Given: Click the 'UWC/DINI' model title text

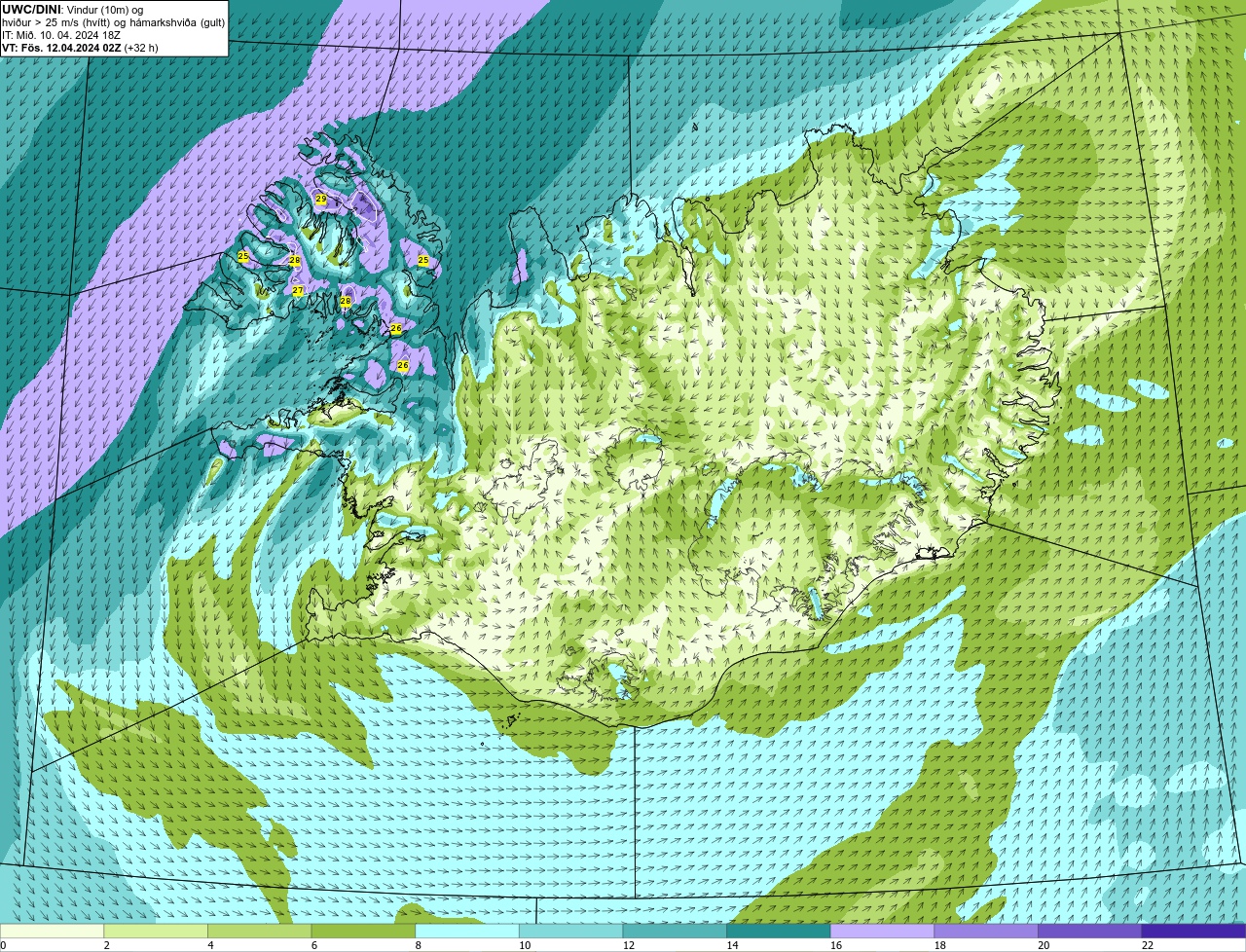Looking at the screenshot, I should click(x=31, y=9).
